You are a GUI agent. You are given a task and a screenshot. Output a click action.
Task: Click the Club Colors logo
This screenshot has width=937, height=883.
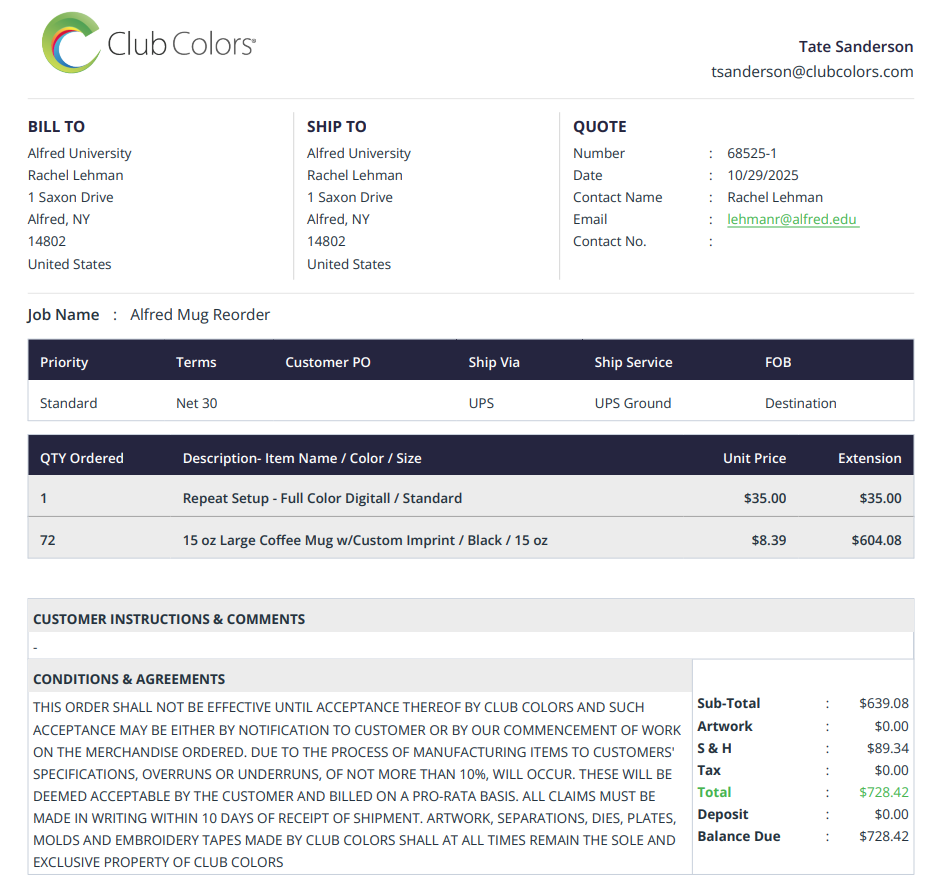click(x=149, y=43)
